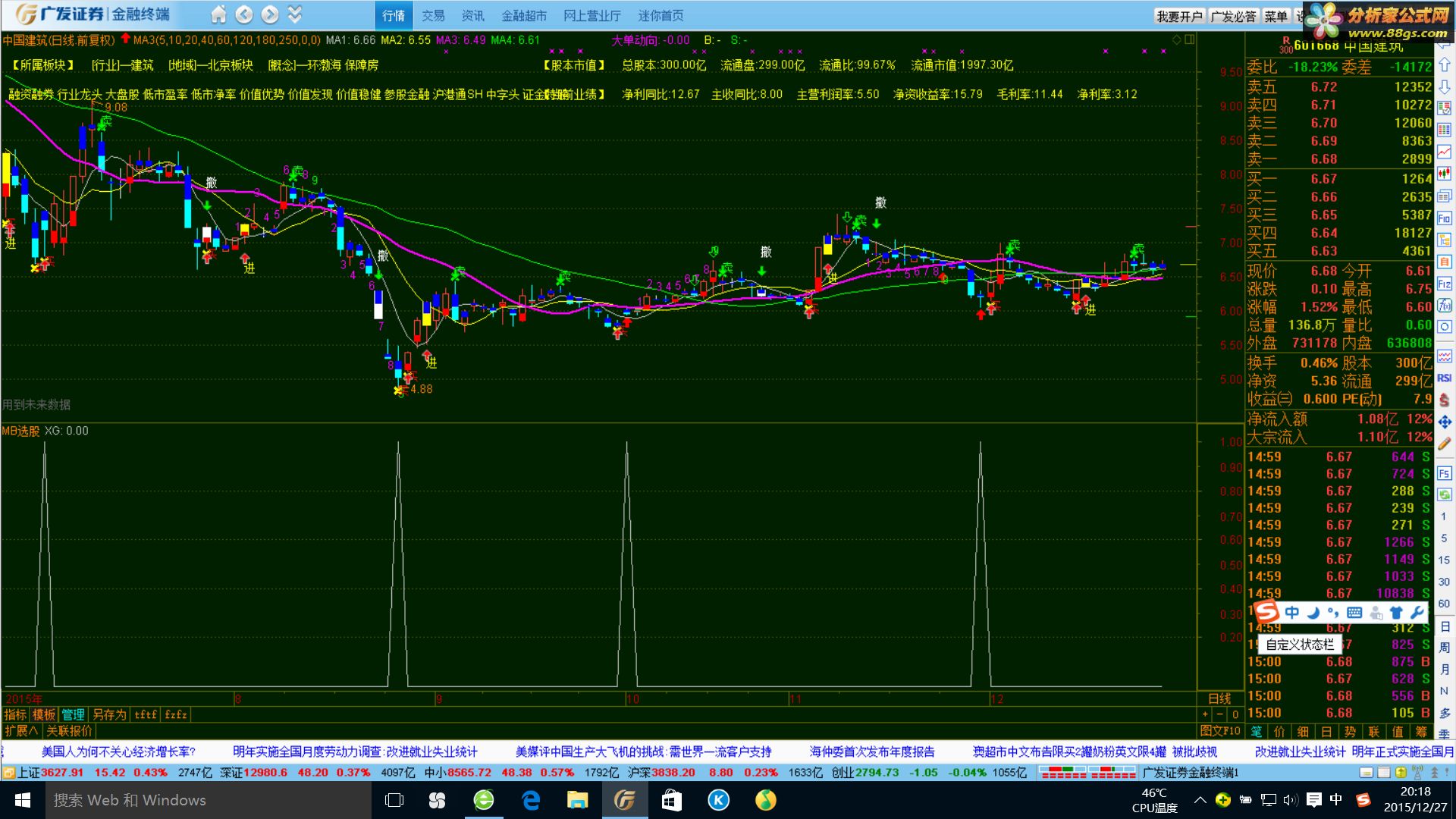Open the tree structure sidebar icon

pyautogui.click(x=1445, y=240)
